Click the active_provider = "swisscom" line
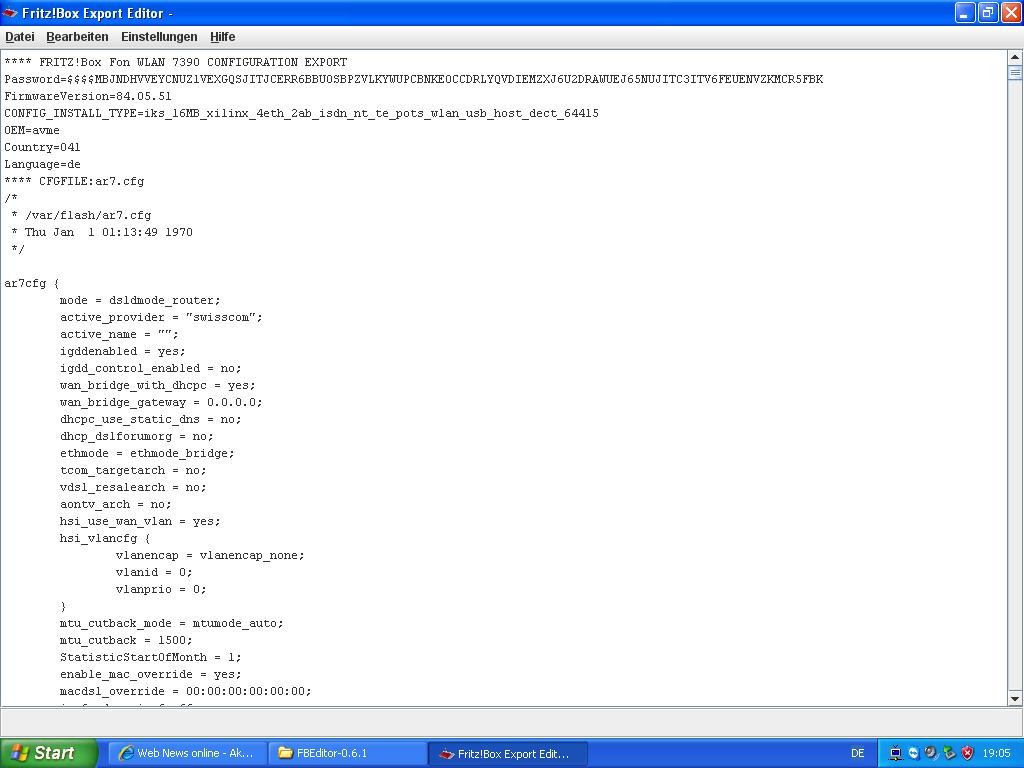Screen dimensions: 1024x768 point(161,317)
